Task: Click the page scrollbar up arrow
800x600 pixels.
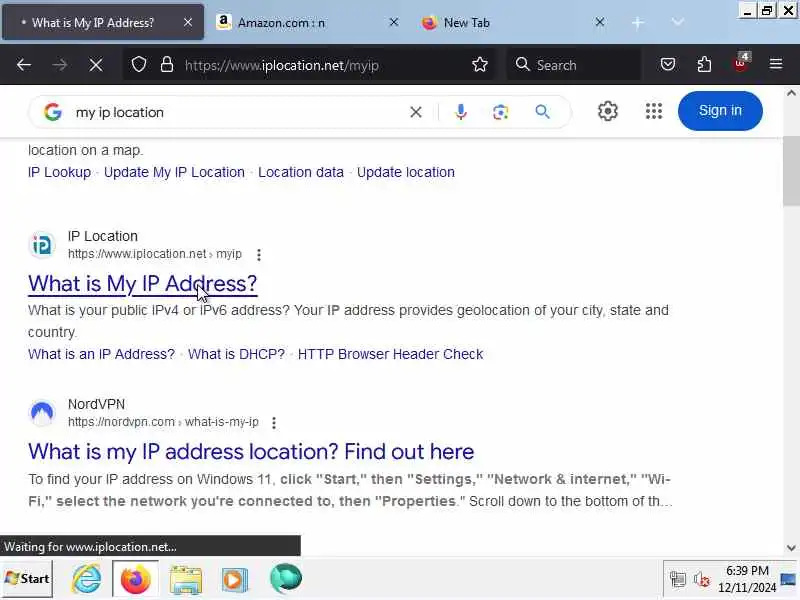Action: 791,93
